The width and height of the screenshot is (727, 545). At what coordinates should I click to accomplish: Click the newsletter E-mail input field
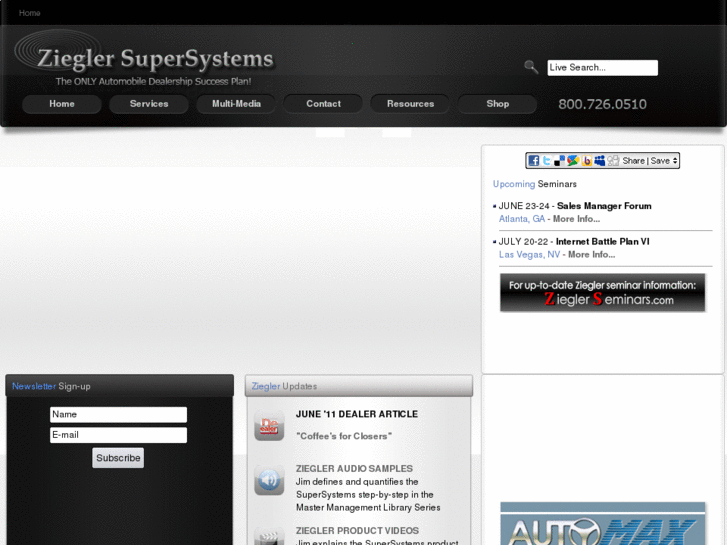pos(118,435)
